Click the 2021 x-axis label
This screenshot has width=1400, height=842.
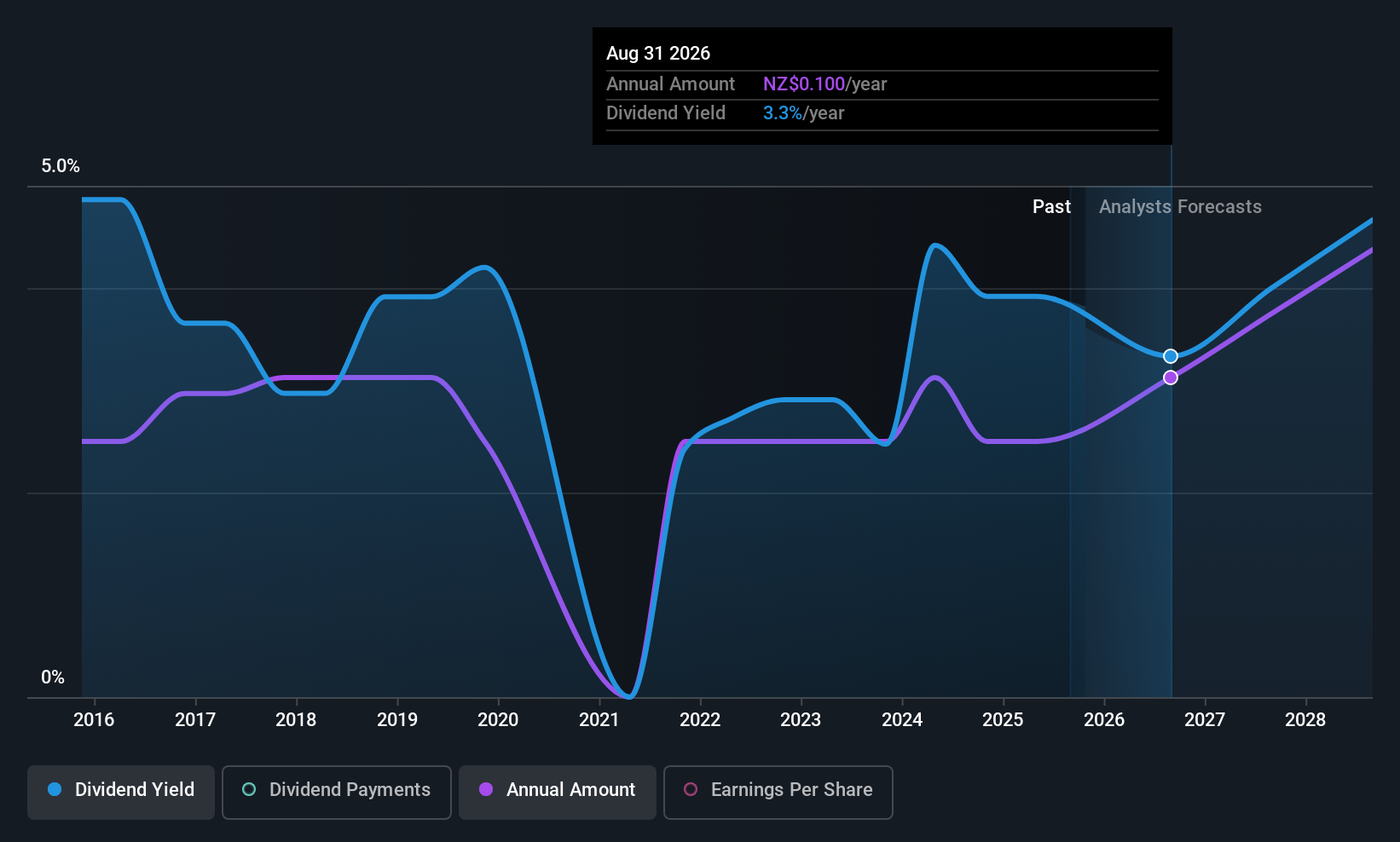pos(599,719)
